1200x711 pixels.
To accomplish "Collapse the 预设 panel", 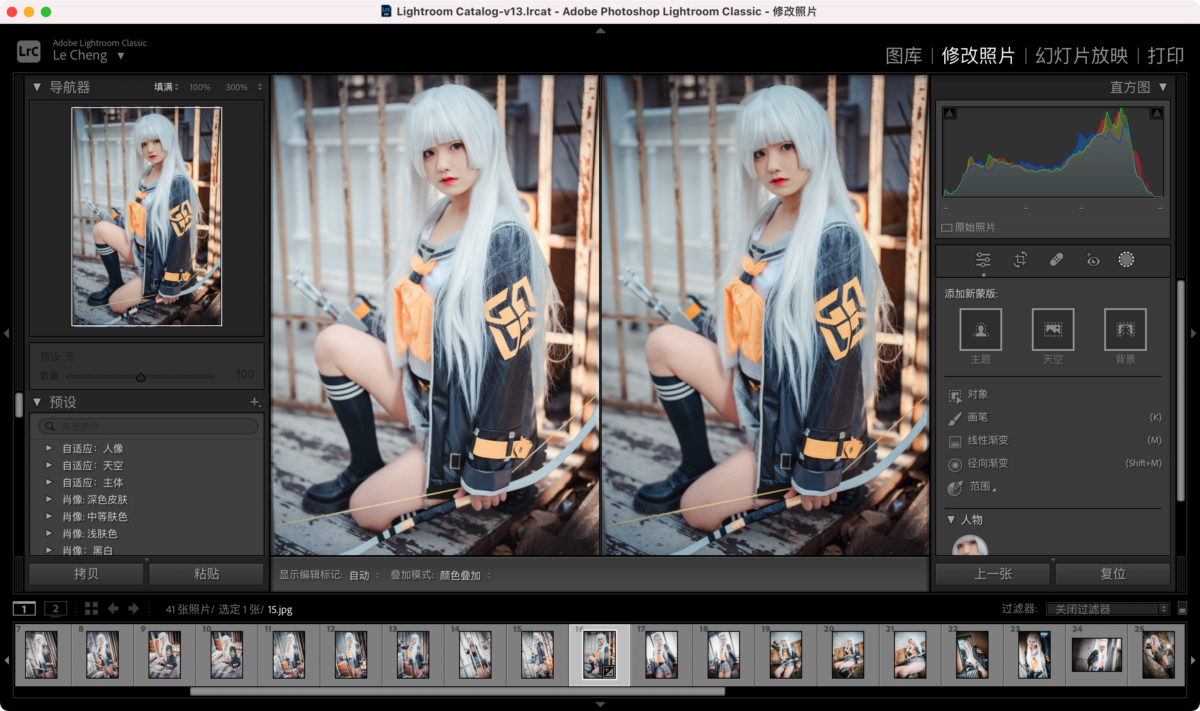I will (37, 402).
